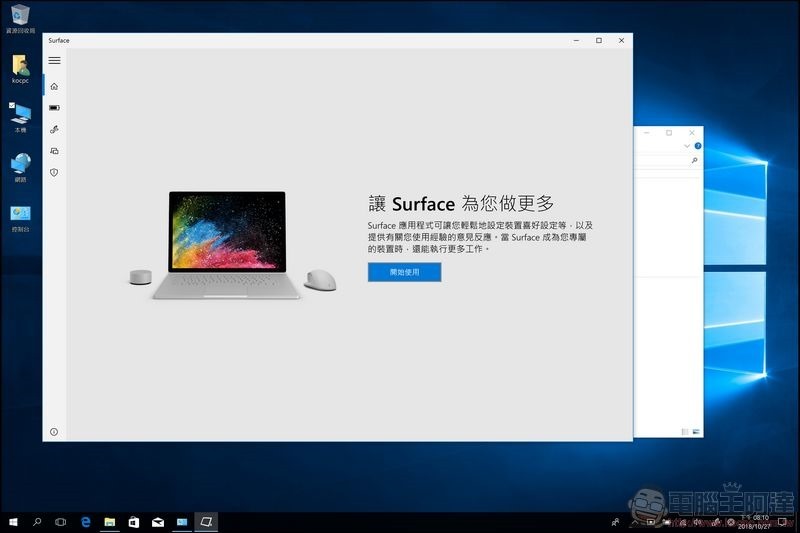Click the clock showing 08:10

pos(754,522)
